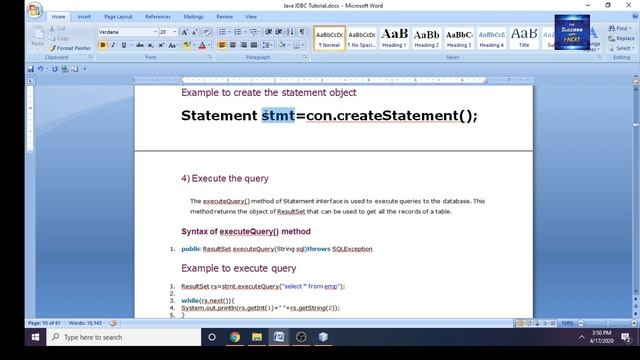This screenshot has height=360, width=640.
Task: Switch to the Mailings tab
Action: point(193,17)
